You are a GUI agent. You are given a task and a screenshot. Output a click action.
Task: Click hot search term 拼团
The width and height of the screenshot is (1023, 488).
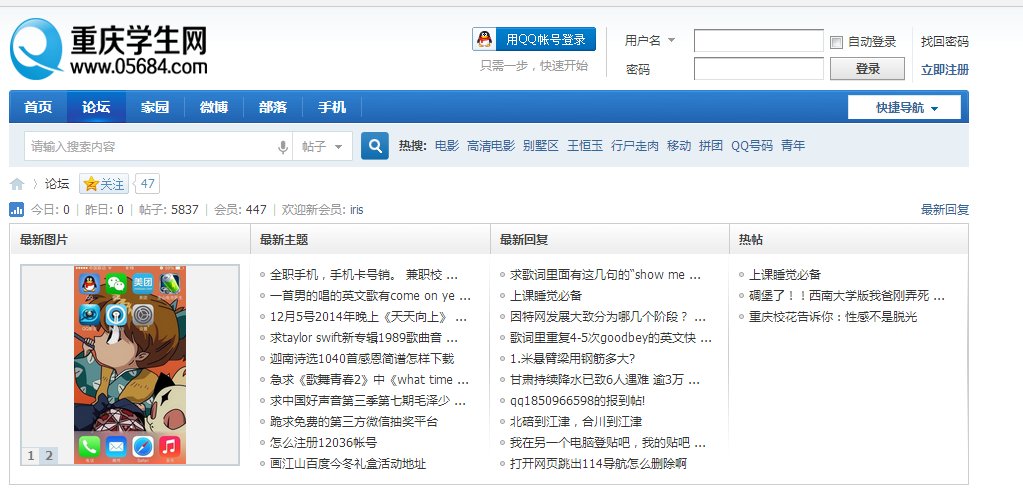pyautogui.click(x=710, y=145)
